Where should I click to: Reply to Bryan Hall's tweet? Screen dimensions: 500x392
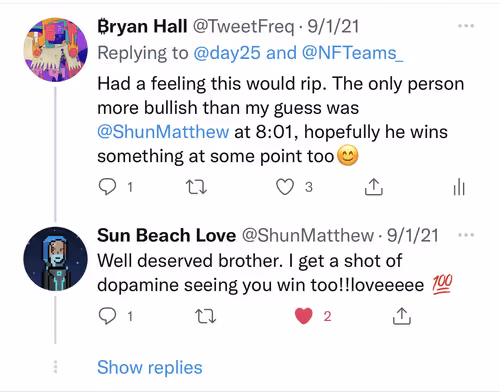click(x=107, y=187)
